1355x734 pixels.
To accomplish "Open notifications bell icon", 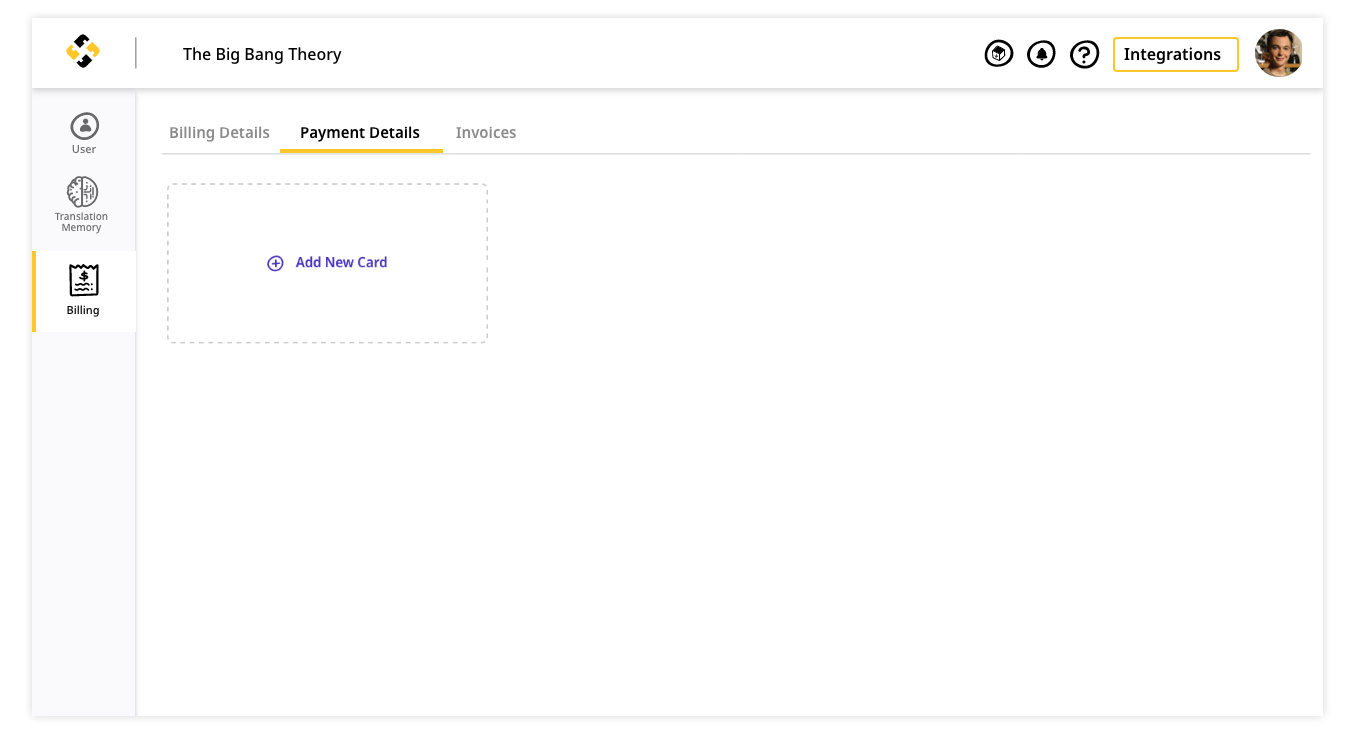I will 1041,54.
